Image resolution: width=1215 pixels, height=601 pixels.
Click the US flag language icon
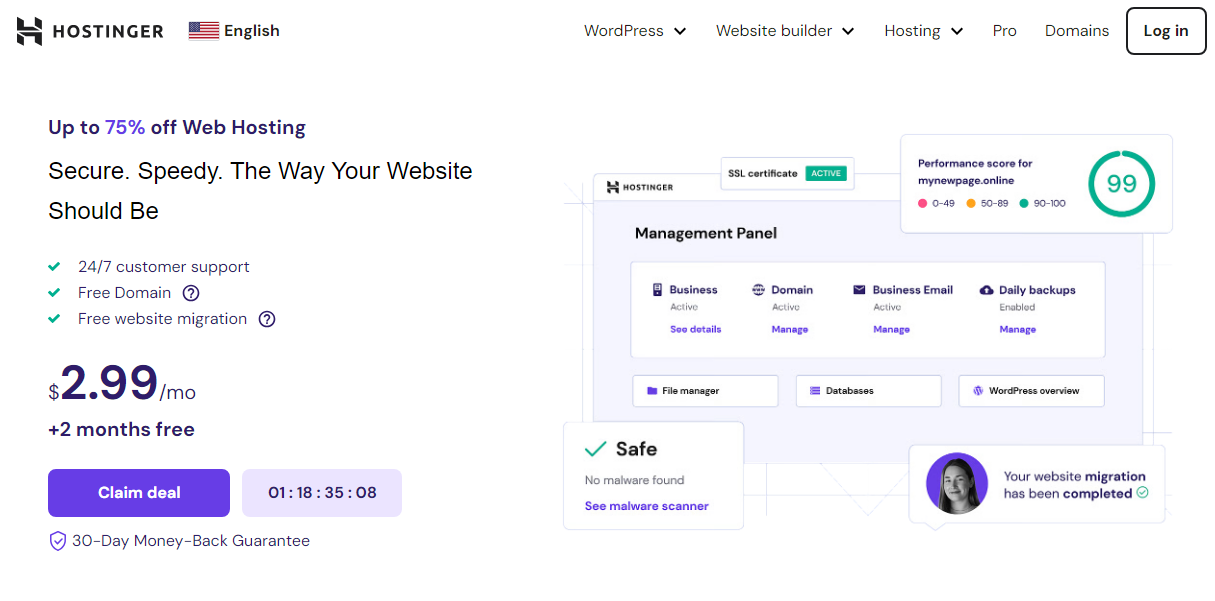tap(204, 31)
